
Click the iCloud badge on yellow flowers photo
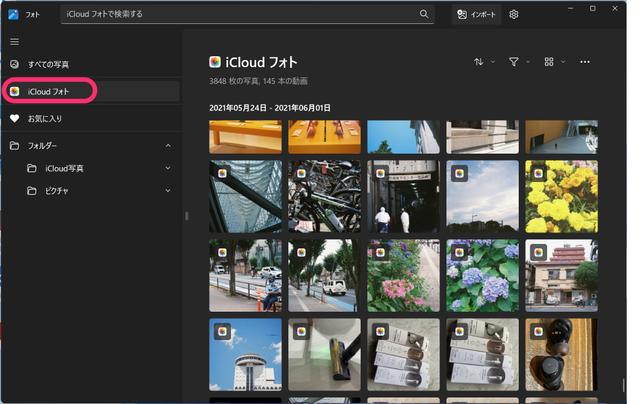click(537, 173)
